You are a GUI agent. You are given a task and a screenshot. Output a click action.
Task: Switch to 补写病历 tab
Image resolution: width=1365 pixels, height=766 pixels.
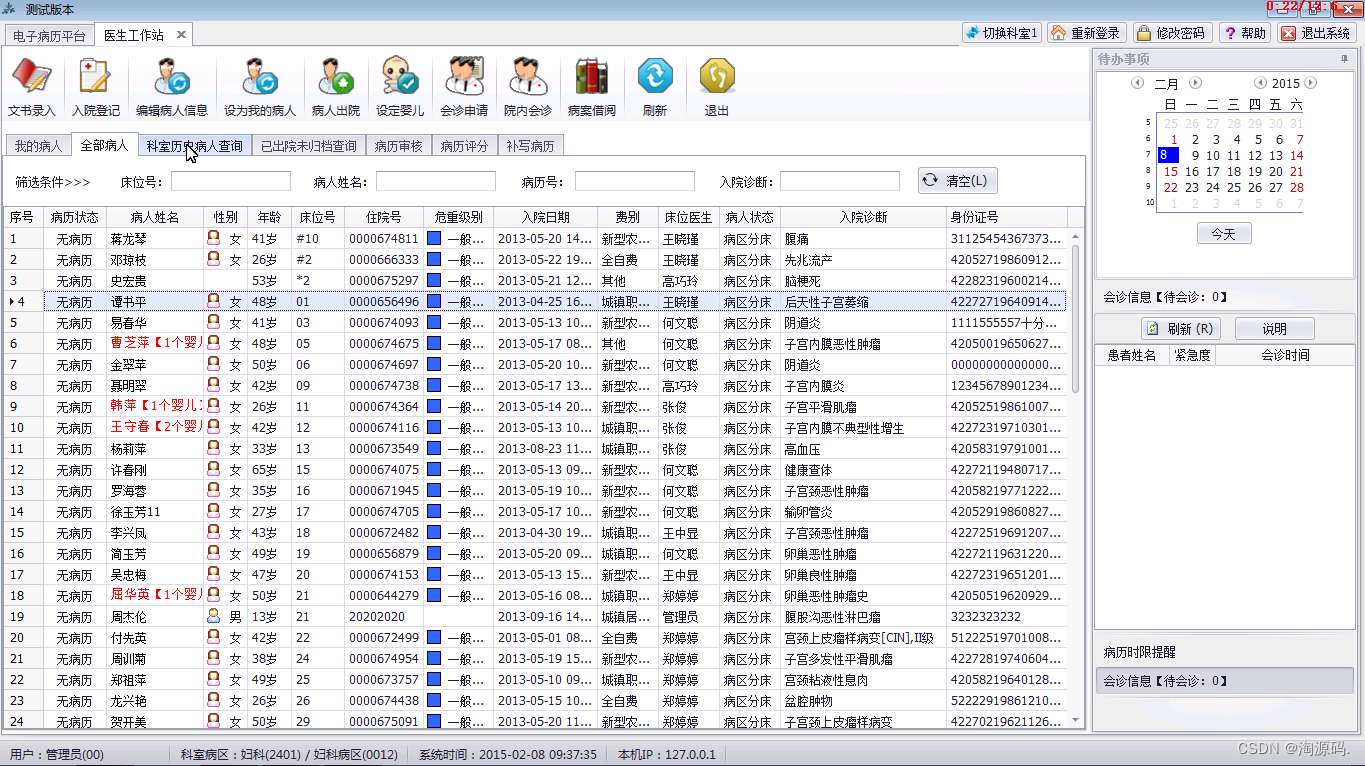click(530, 146)
